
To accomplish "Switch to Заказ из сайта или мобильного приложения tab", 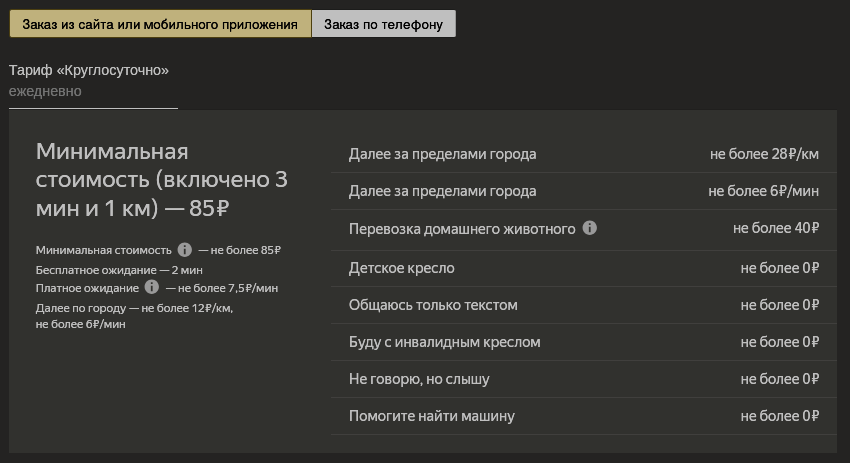I will pos(160,24).
